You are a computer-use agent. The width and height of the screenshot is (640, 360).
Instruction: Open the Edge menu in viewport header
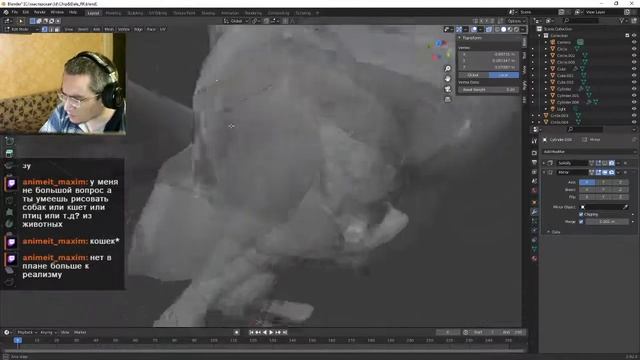point(138,29)
